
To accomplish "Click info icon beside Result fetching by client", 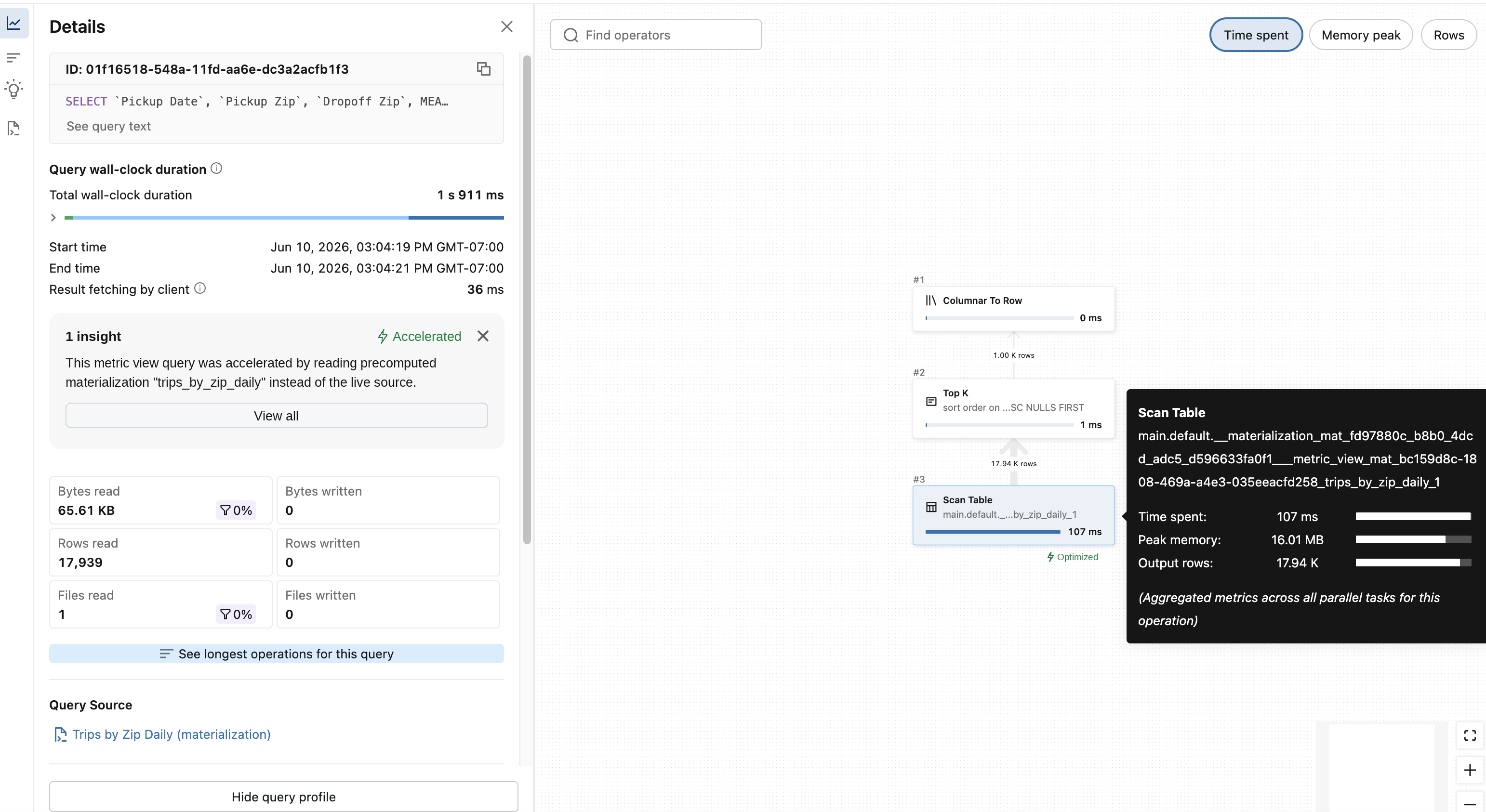I will [x=199, y=288].
